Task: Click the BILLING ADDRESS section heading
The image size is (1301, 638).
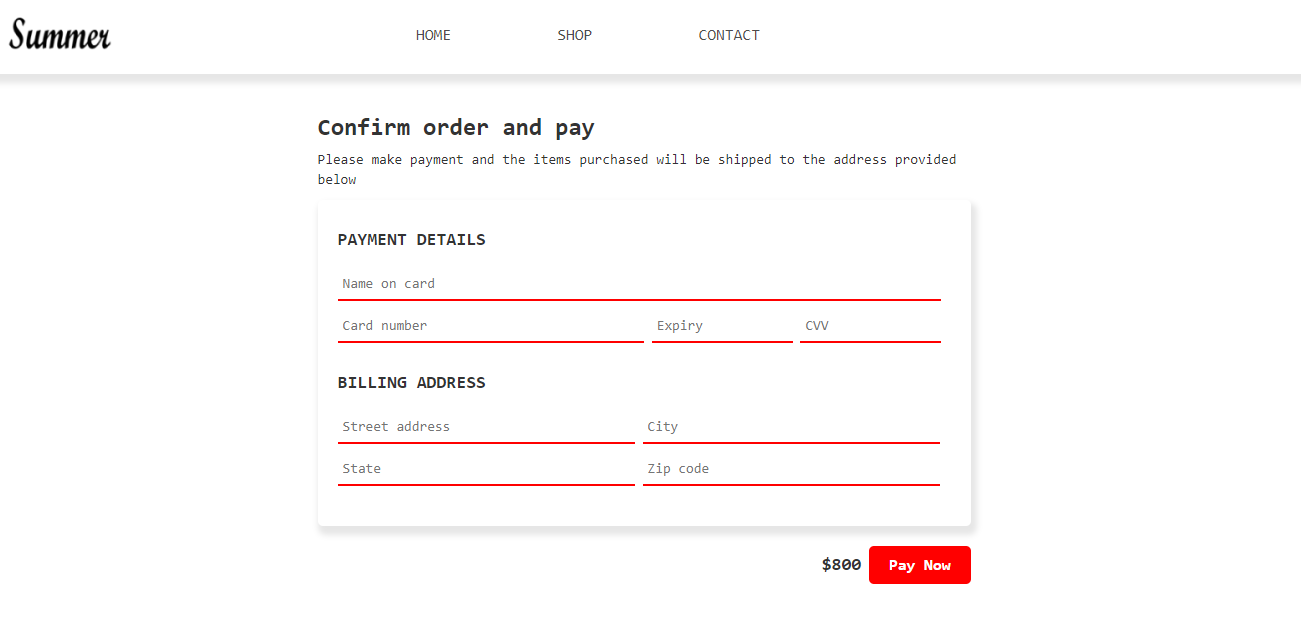Action: [411, 383]
